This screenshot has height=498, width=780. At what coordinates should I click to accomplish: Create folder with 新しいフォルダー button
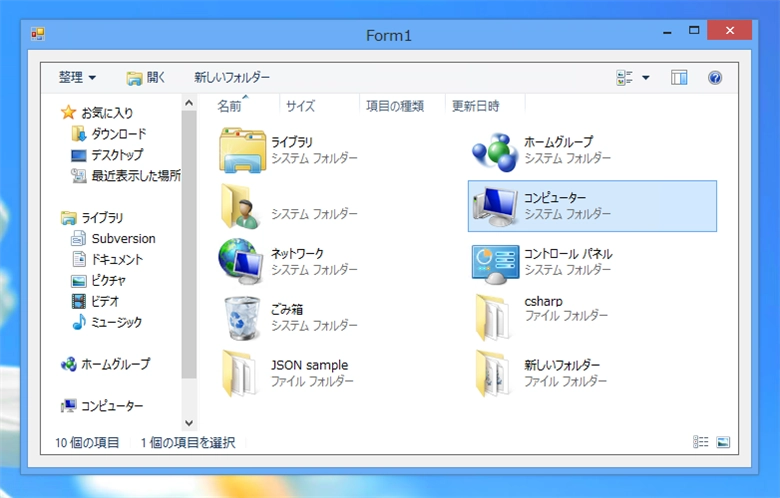[x=232, y=77]
